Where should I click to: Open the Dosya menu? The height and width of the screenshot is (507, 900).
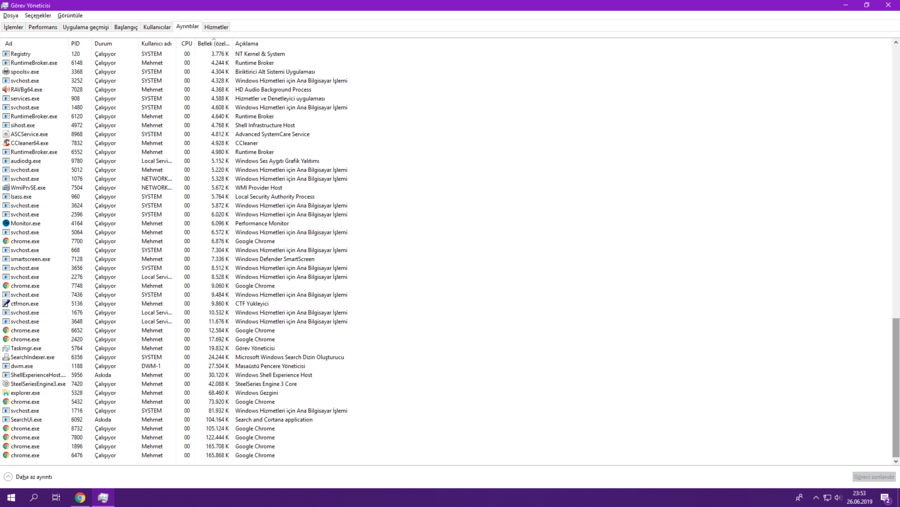[x=11, y=16]
